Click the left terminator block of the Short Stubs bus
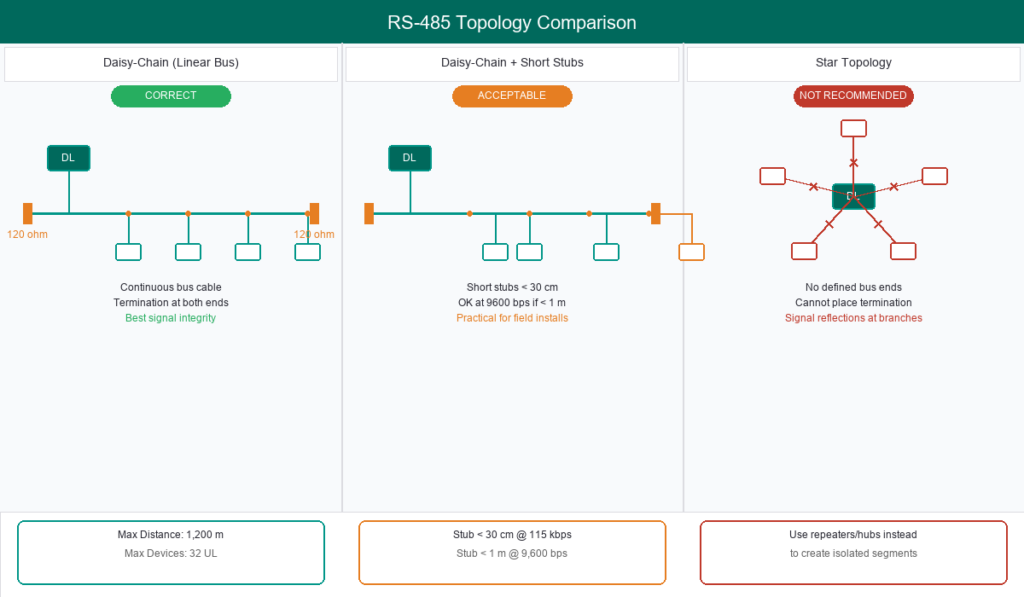Screen dimensions: 1024x597 coord(369,214)
